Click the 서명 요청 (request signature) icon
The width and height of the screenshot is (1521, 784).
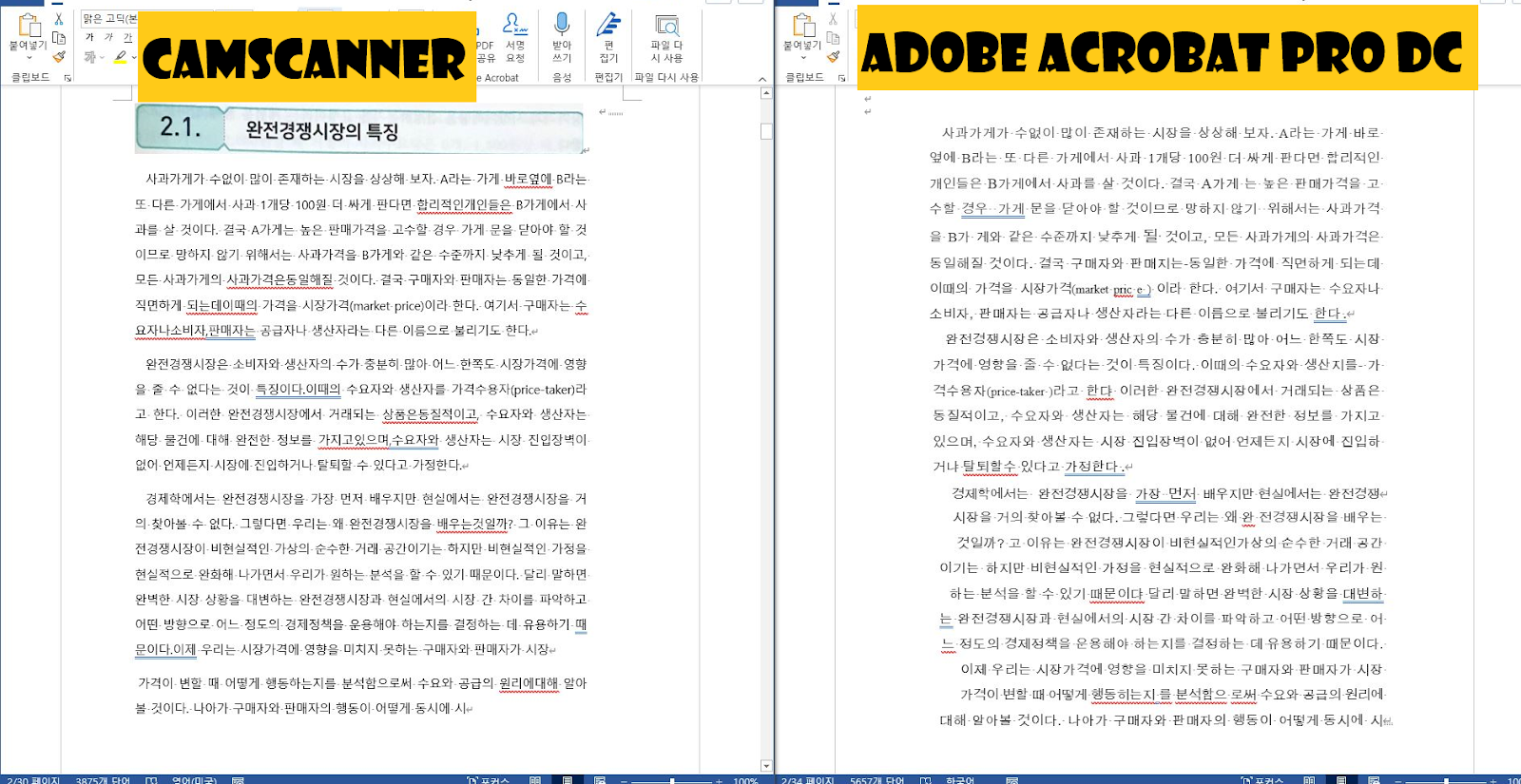pos(515,38)
